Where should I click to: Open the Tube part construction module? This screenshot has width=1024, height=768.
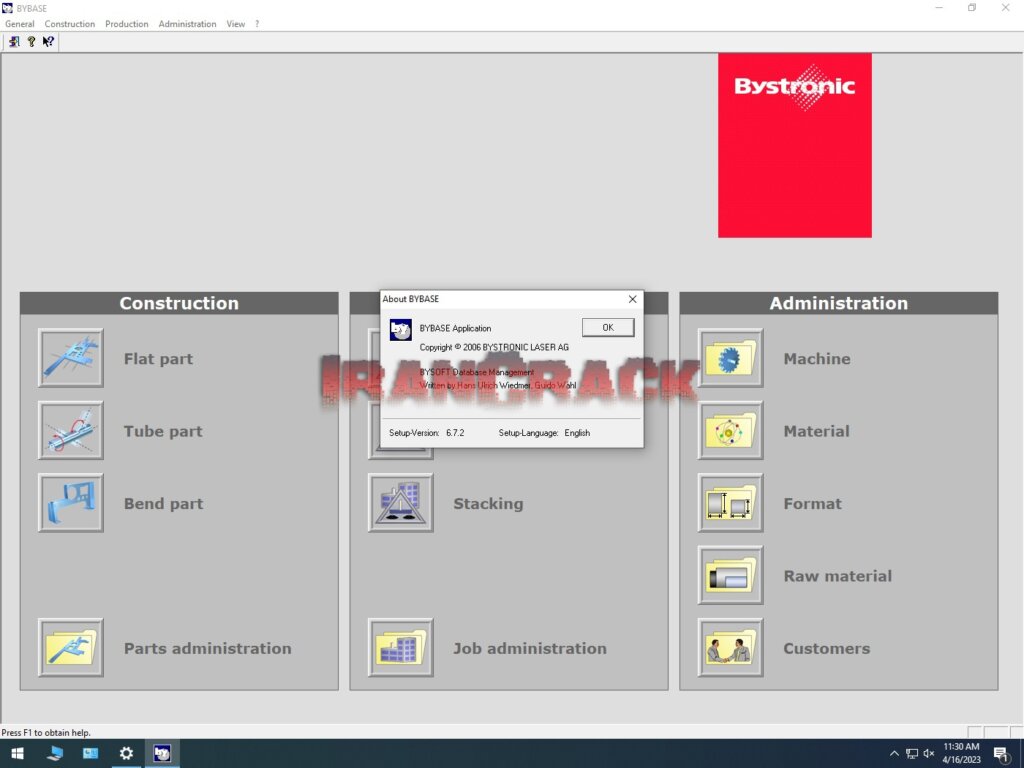70,430
